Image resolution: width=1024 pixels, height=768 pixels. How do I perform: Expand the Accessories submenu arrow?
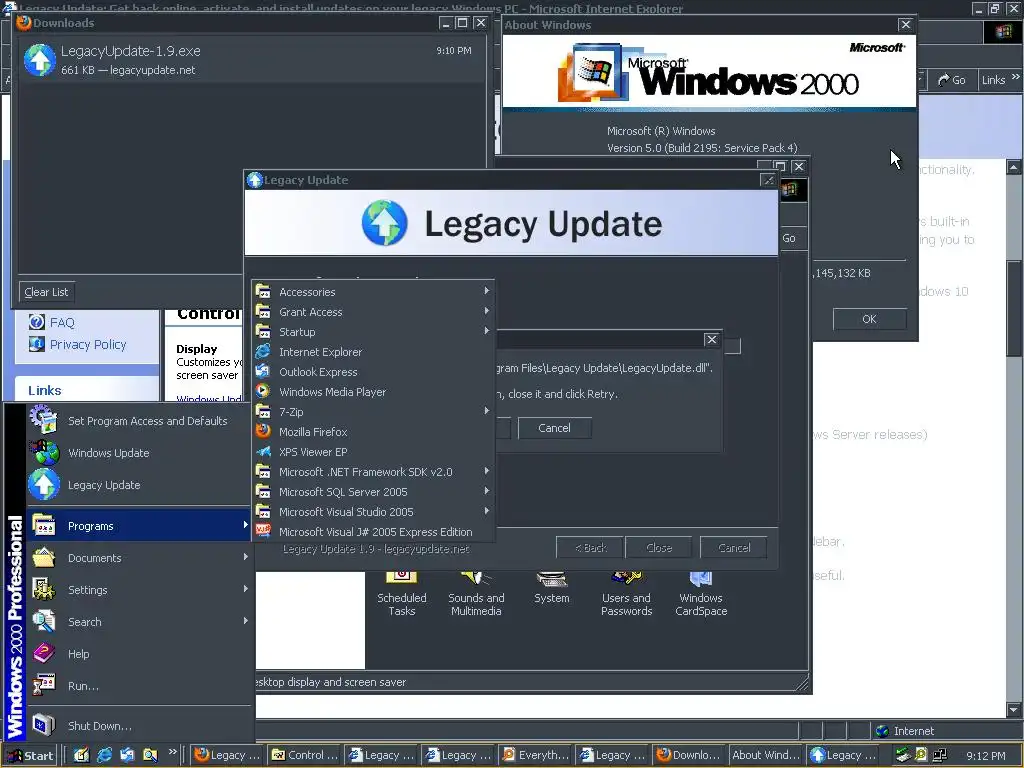point(487,291)
